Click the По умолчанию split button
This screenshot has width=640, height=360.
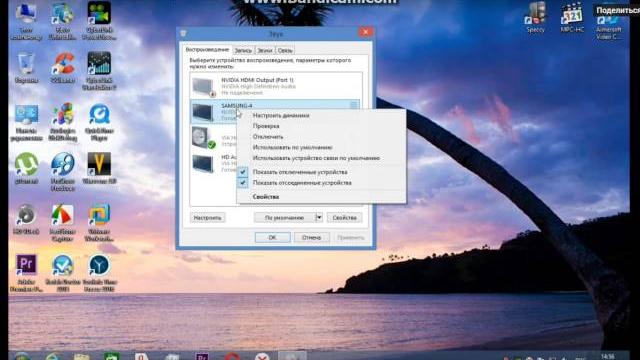point(284,218)
